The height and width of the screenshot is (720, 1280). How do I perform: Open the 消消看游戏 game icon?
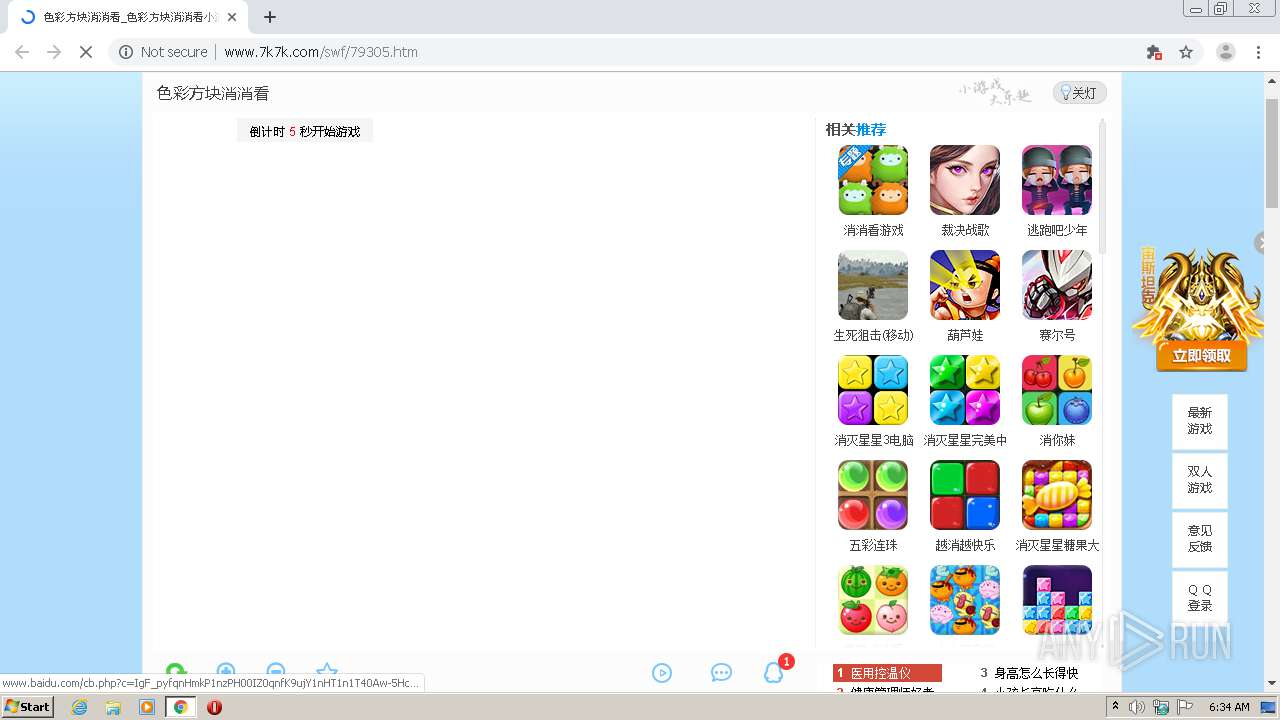pyautogui.click(x=873, y=180)
